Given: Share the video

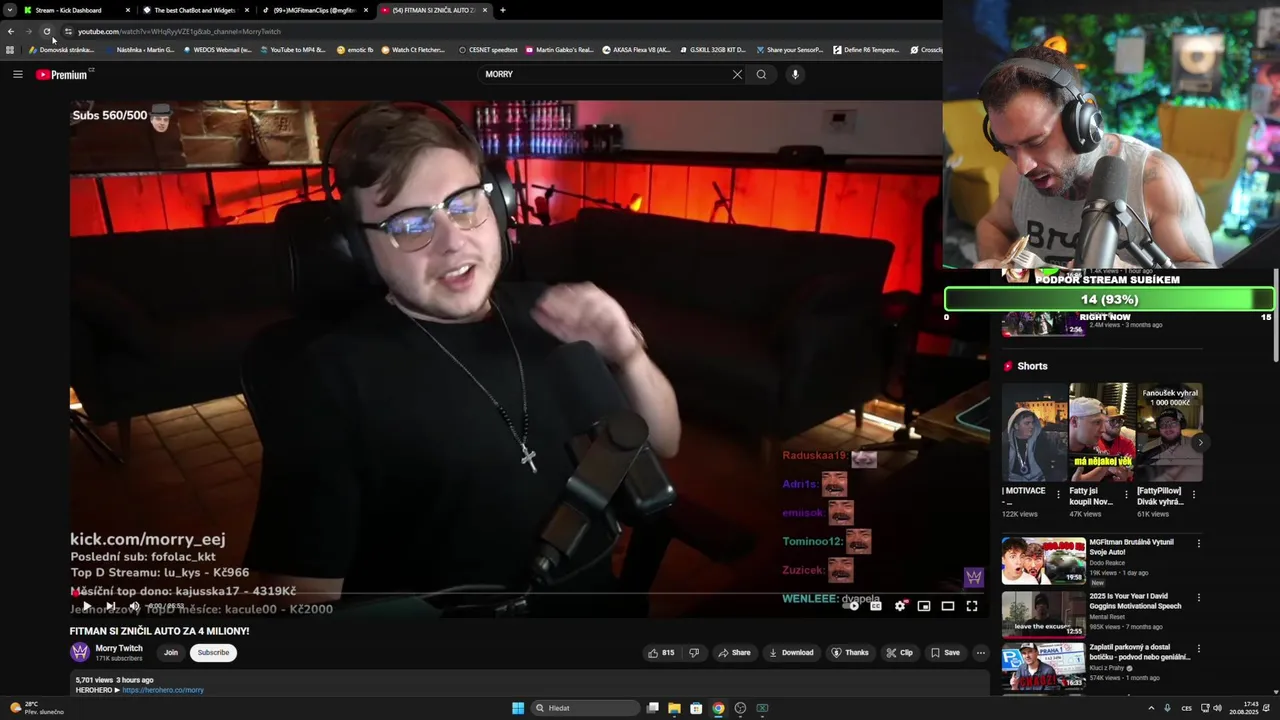Looking at the screenshot, I should click(x=734, y=653).
